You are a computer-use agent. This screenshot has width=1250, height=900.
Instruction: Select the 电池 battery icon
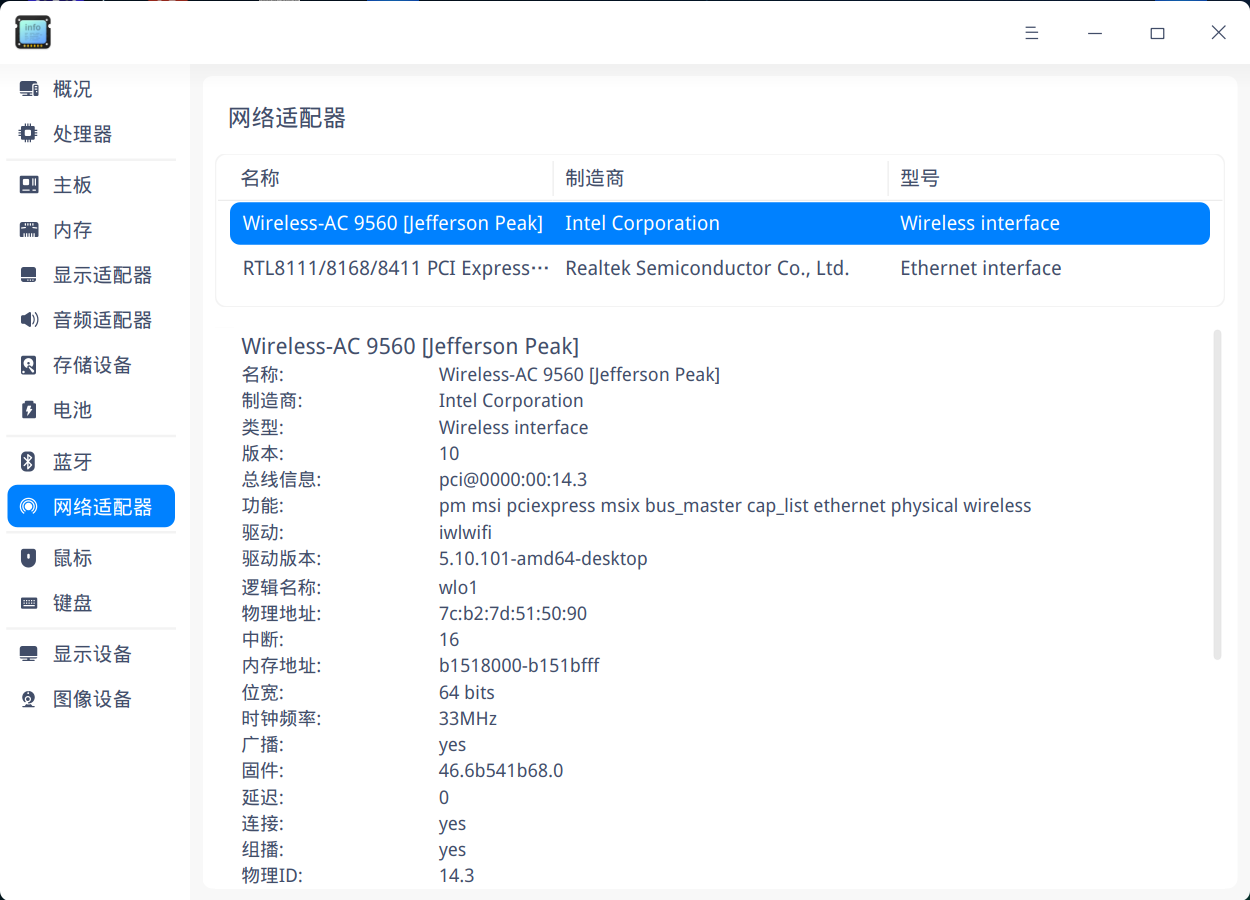pyautogui.click(x=29, y=410)
